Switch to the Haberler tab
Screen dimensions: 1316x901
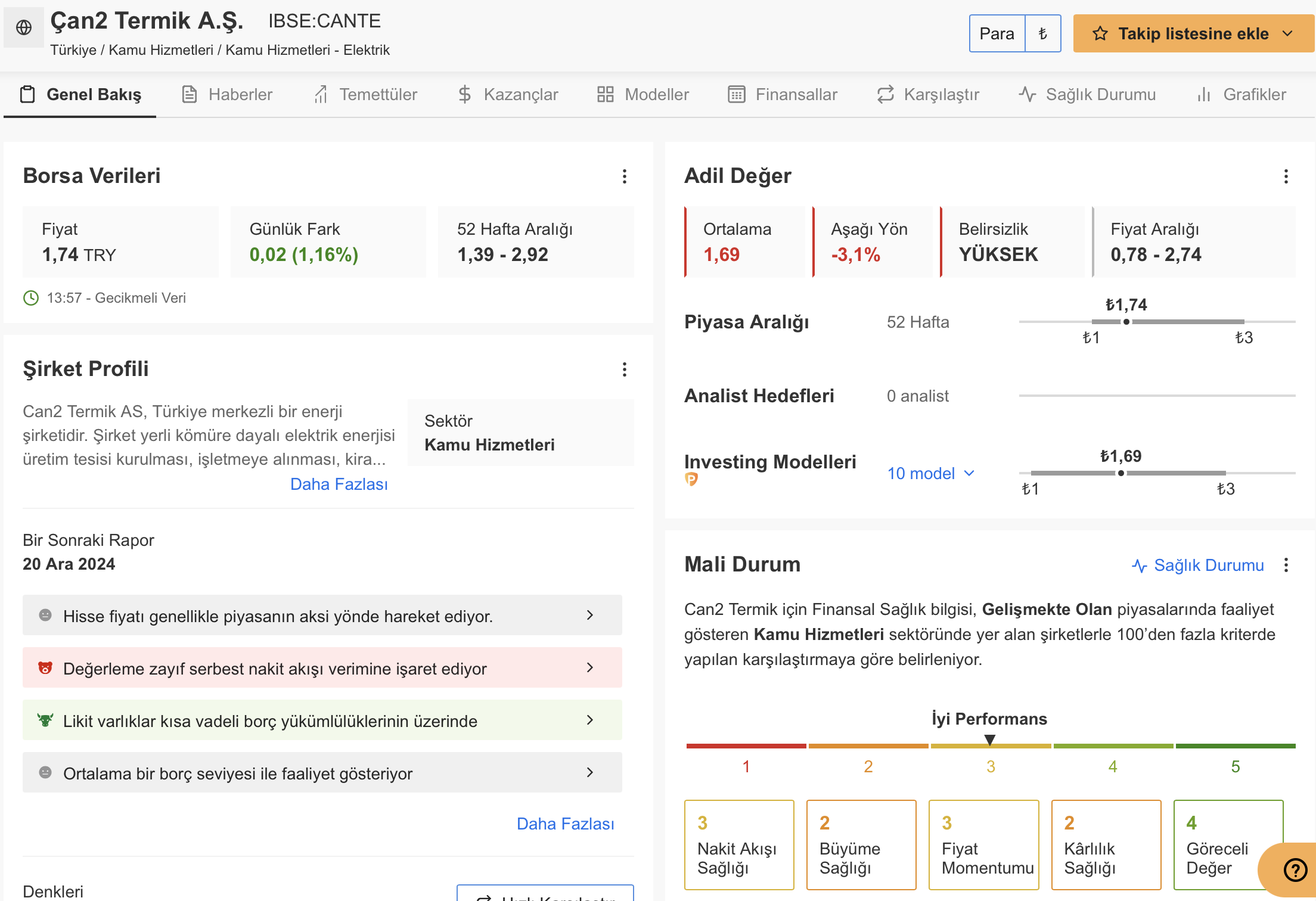[226, 94]
